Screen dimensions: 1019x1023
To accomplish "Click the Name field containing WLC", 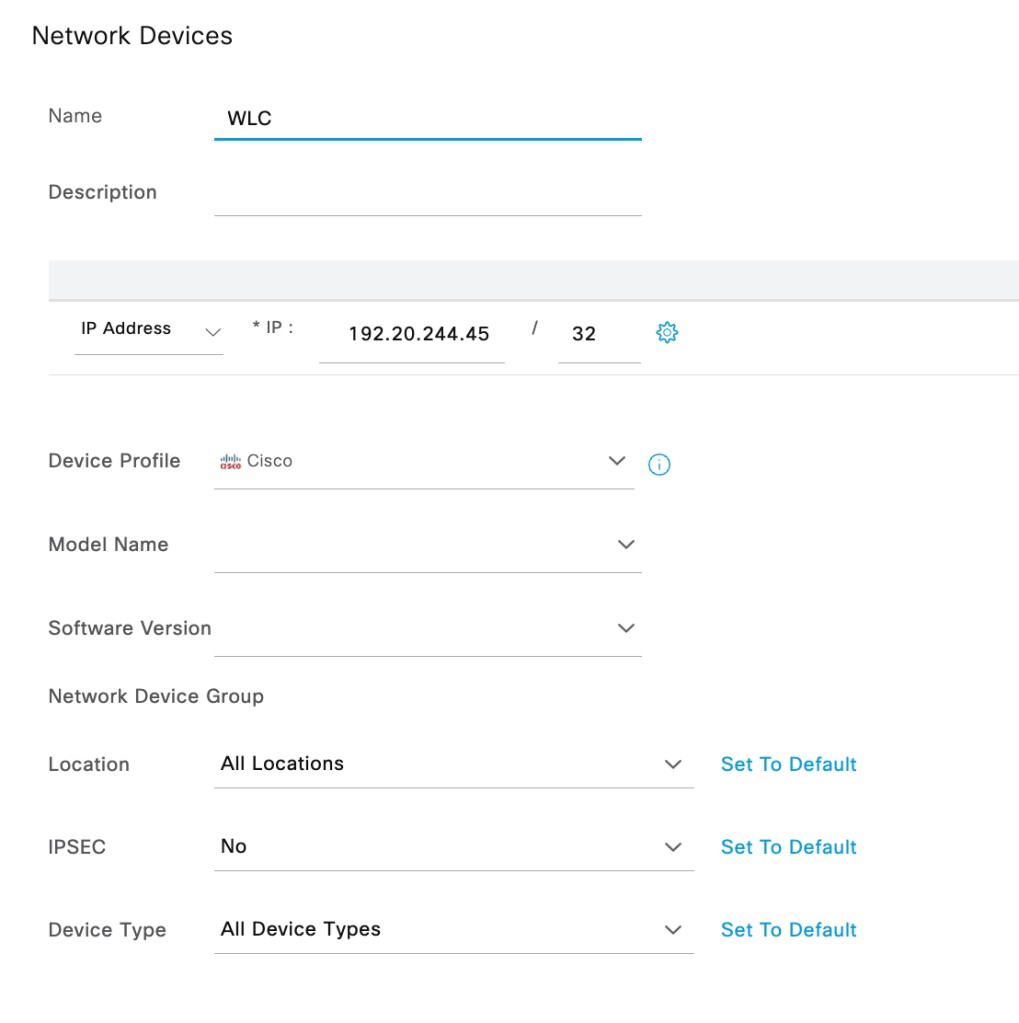I will coord(427,118).
